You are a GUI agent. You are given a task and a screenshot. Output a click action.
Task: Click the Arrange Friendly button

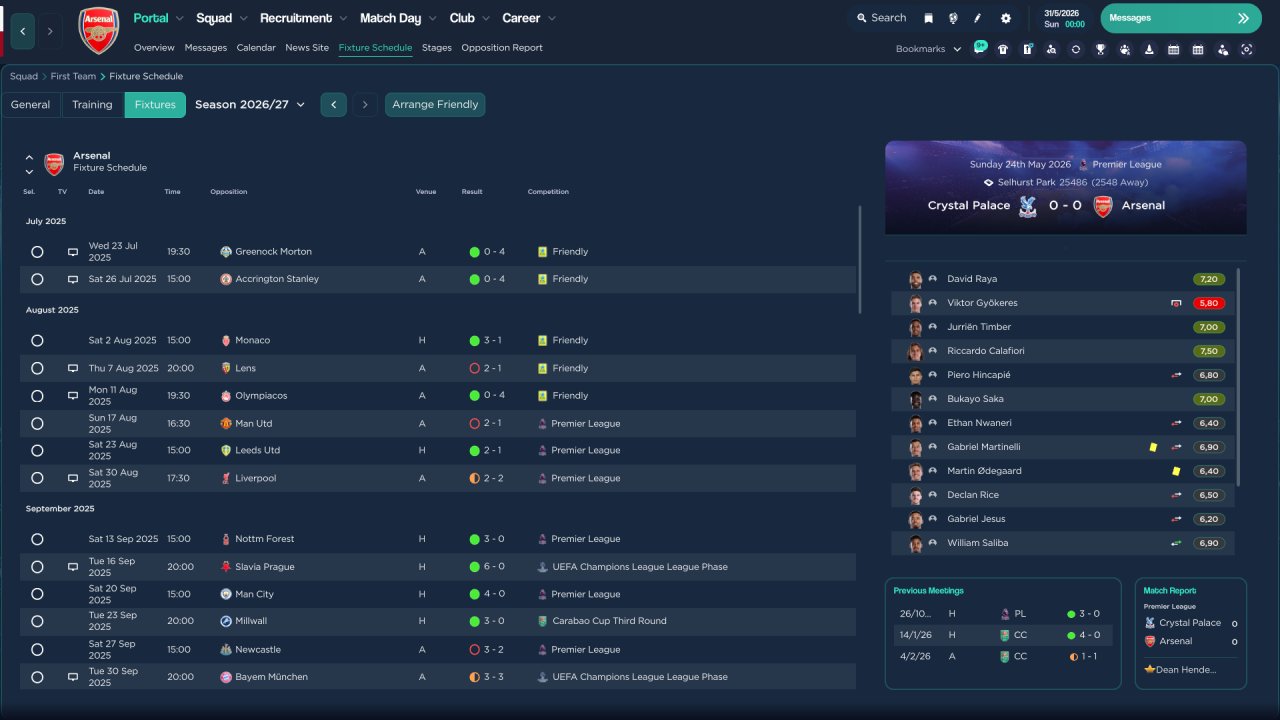(x=435, y=105)
